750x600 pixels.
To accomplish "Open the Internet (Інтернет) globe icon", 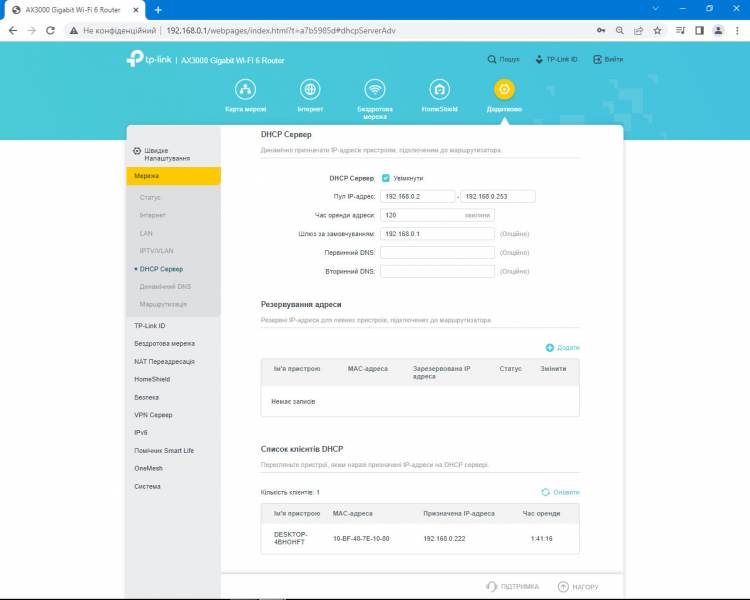I will 310,89.
